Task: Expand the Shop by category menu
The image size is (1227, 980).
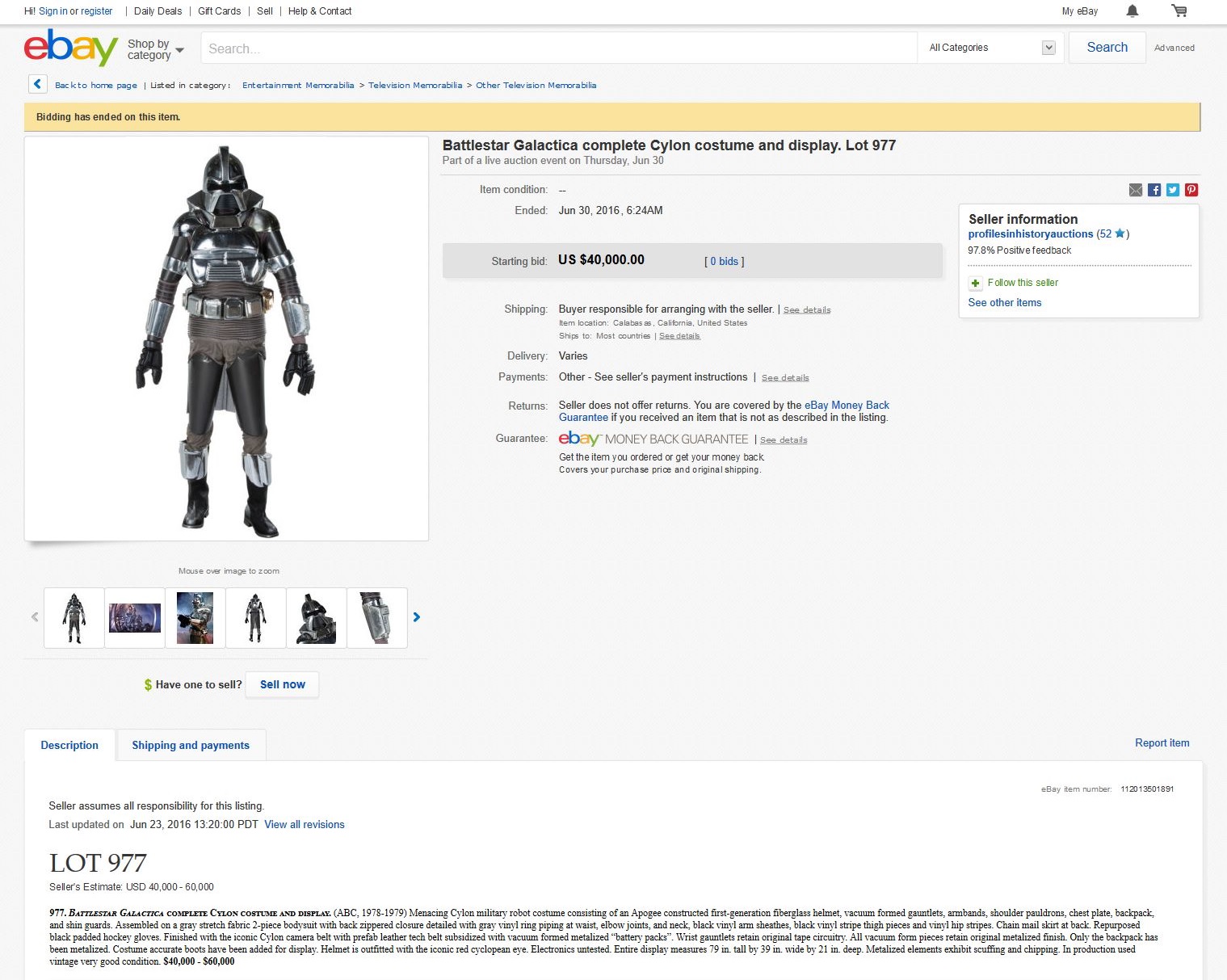Action: click(x=156, y=49)
